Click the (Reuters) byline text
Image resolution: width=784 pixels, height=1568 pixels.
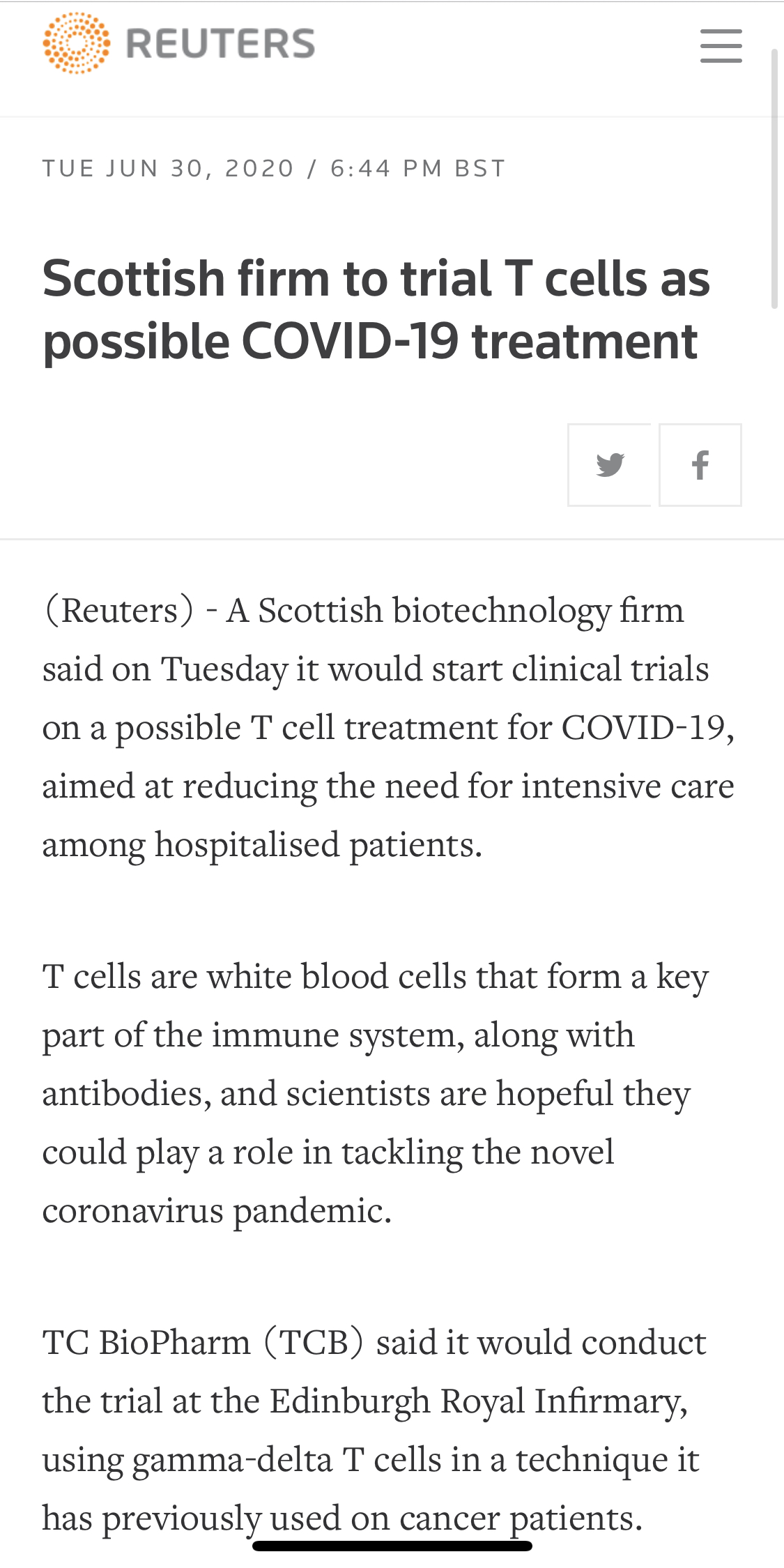pyautogui.click(x=119, y=611)
